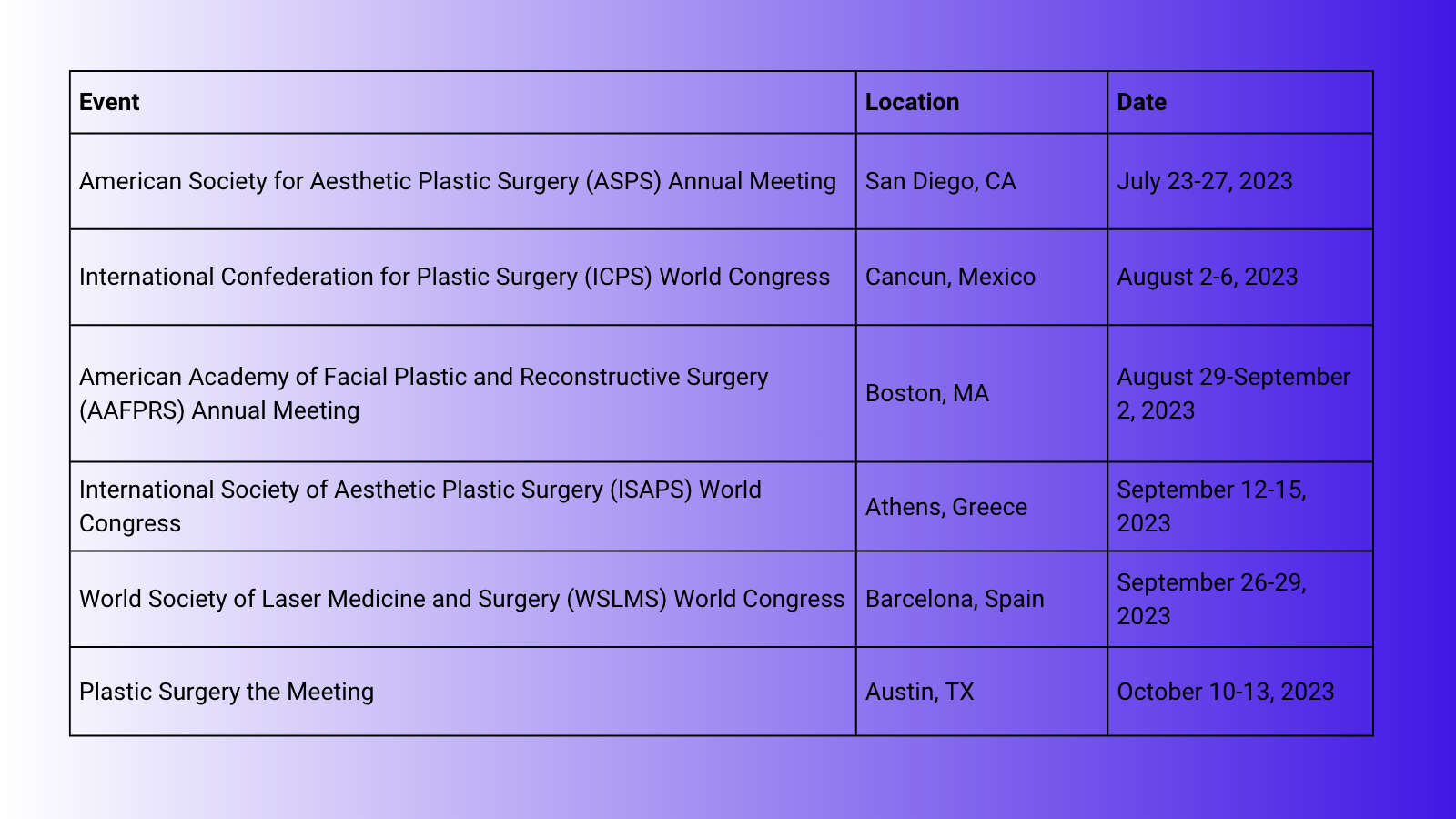Select the Plastic Surgery the Meeting cell

463,692
